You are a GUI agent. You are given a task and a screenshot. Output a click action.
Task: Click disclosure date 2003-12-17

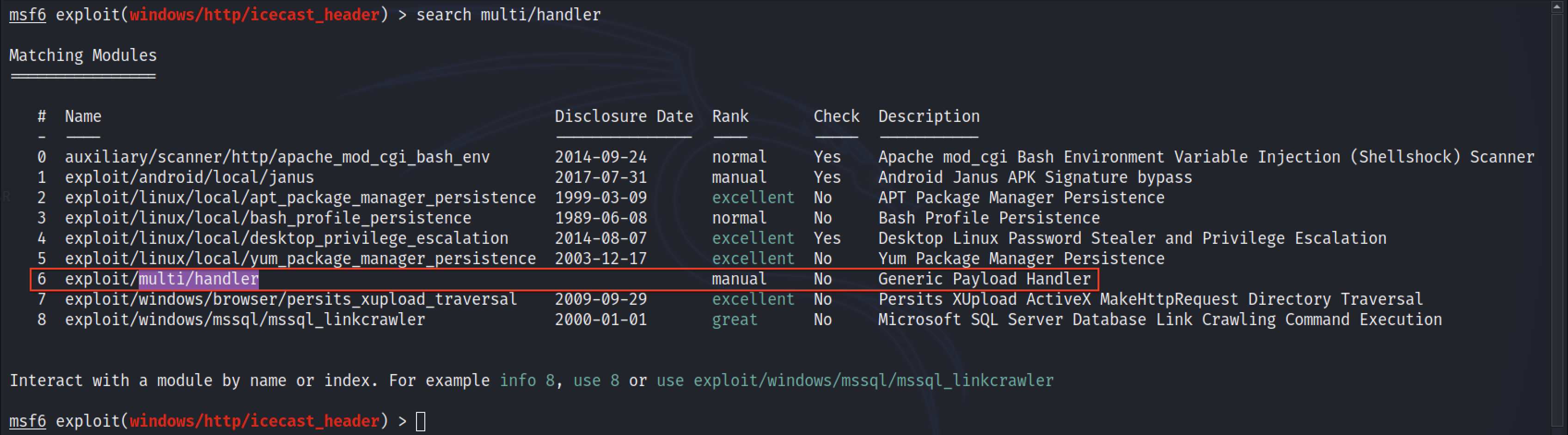point(601,259)
